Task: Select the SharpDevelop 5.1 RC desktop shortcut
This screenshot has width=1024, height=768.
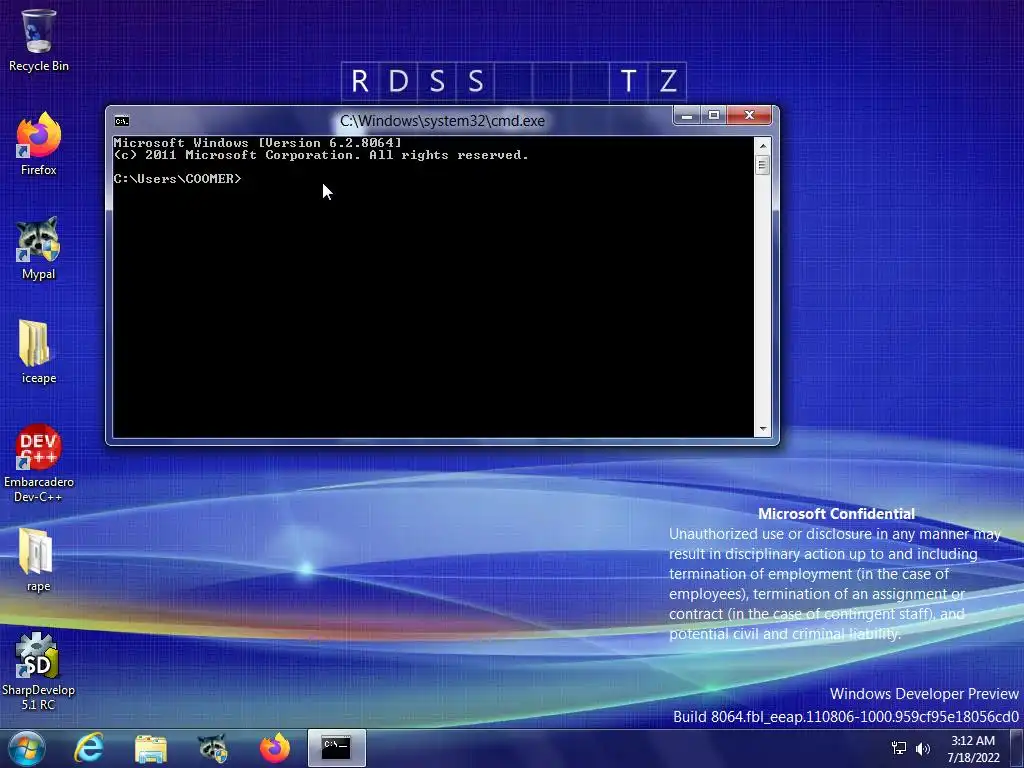Action: (x=38, y=671)
